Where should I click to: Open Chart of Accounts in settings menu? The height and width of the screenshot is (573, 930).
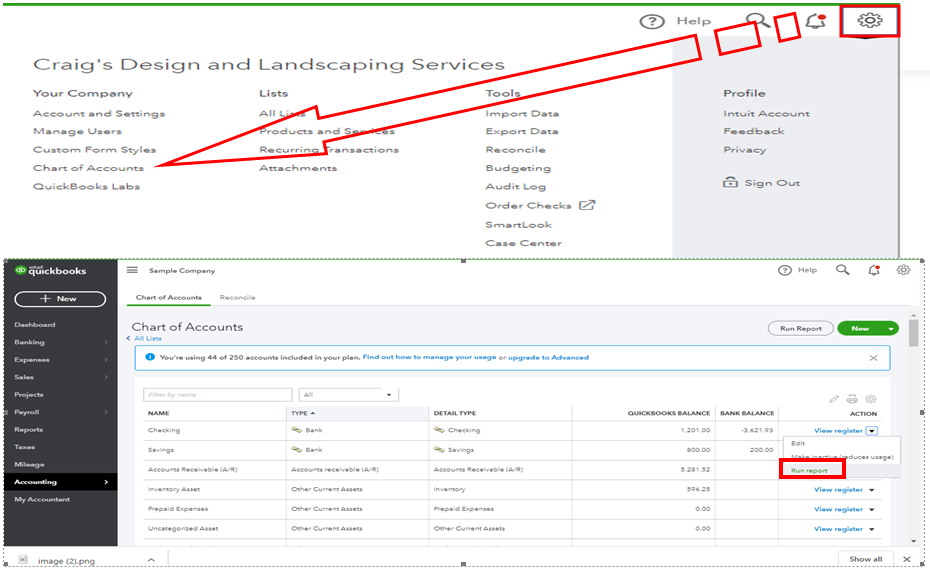coord(88,168)
